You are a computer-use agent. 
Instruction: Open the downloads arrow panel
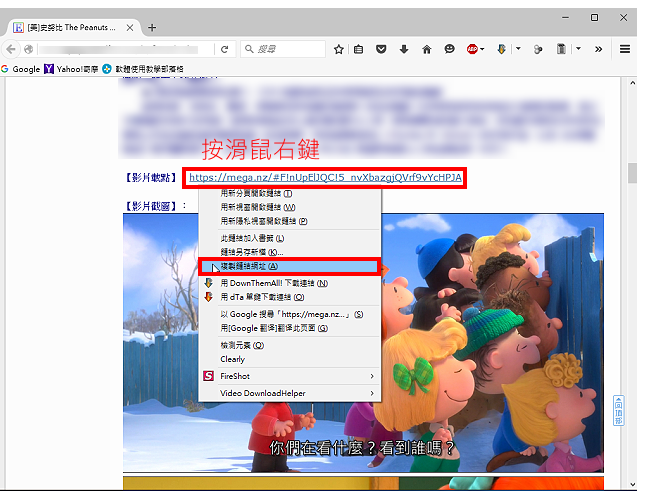click(404, 49)
